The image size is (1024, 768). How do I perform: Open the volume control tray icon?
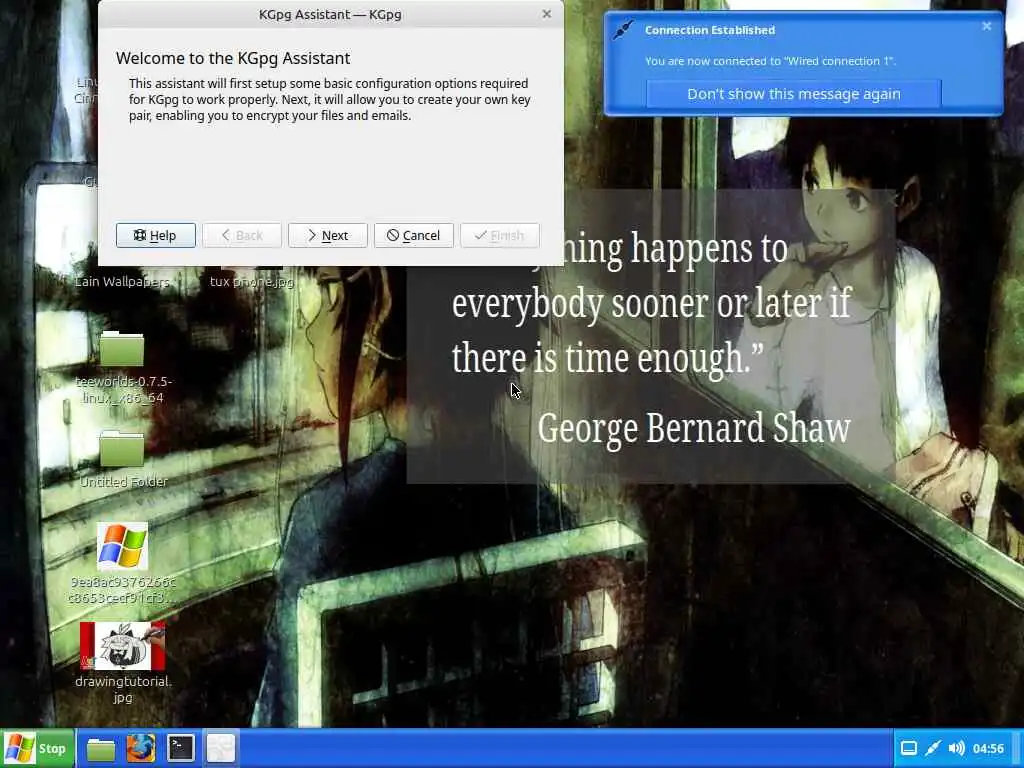pyautogui.click(x=956, y=748)
